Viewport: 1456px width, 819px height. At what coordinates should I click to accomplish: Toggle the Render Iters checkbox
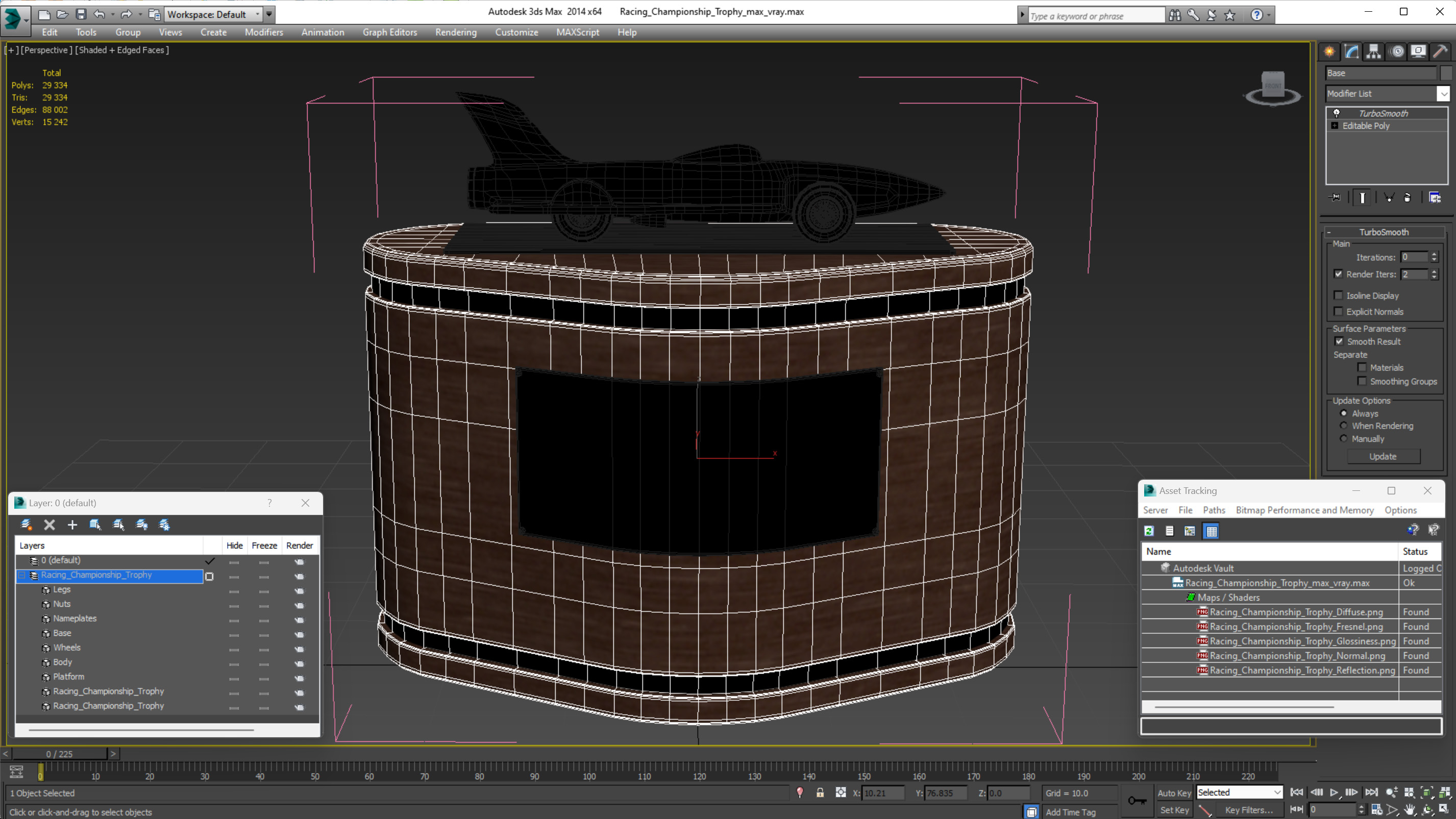[x=1338, y=274]
